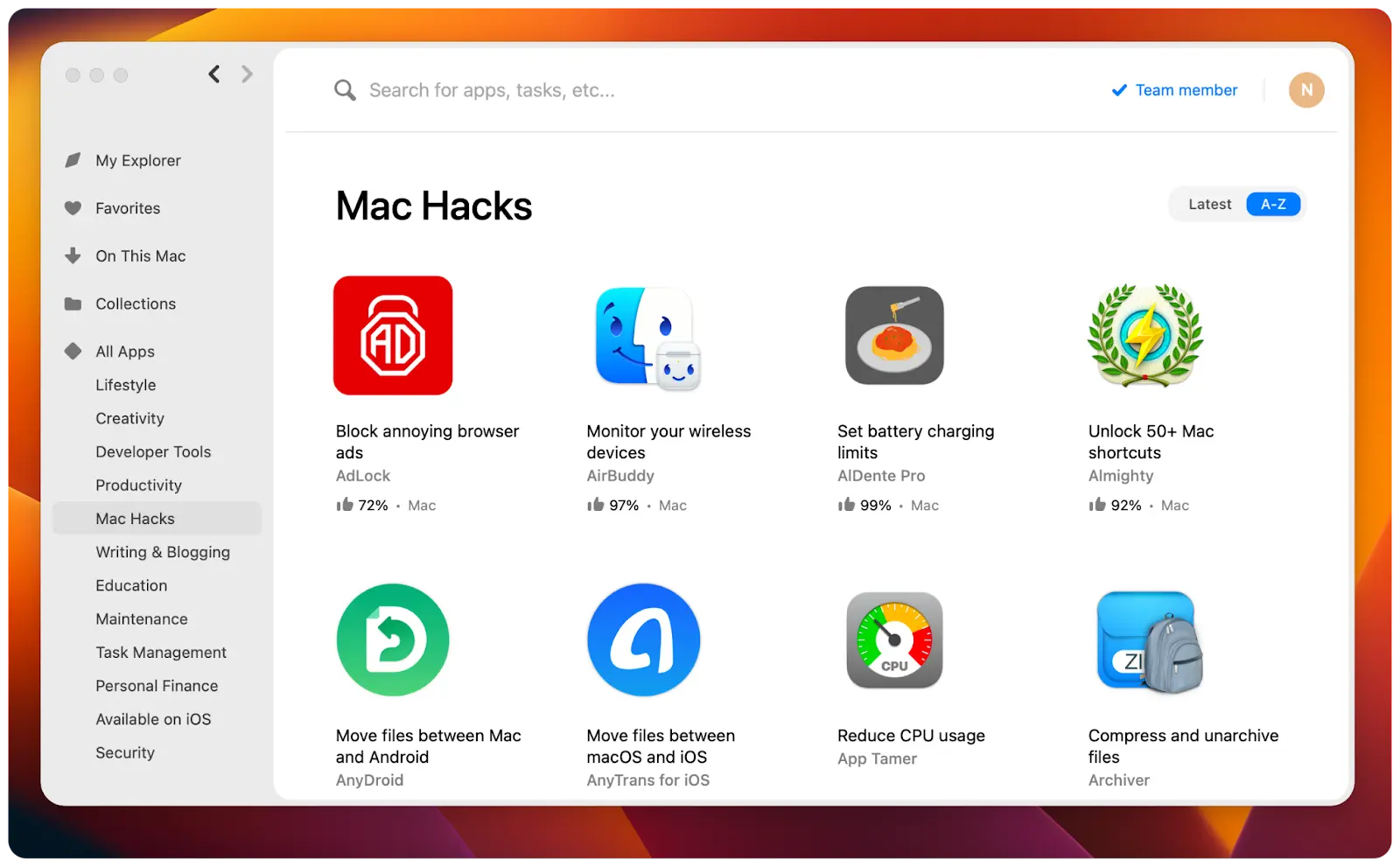Go back with the left chevron
1400x867 pixels.
pyautogui.click(x=214, y=74)
